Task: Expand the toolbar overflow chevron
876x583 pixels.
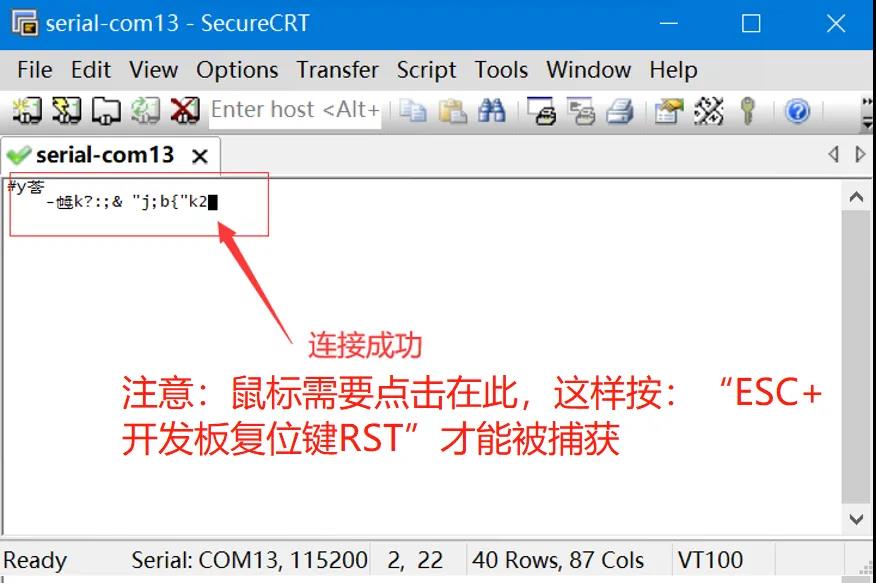Action: pyautogui.click(x=867, y=112)
